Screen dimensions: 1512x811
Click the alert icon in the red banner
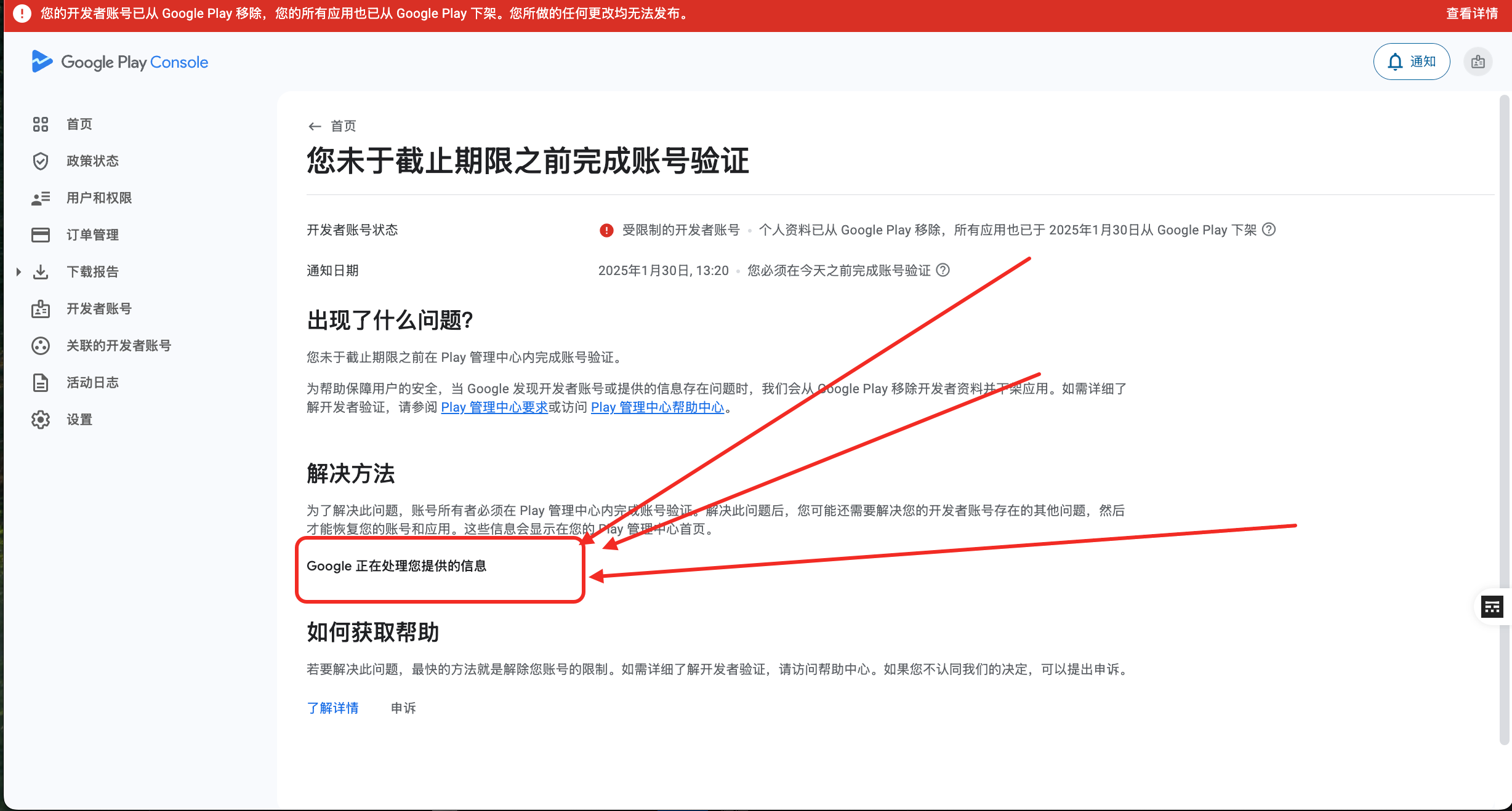pyautogui.click(x=22, y=13)
